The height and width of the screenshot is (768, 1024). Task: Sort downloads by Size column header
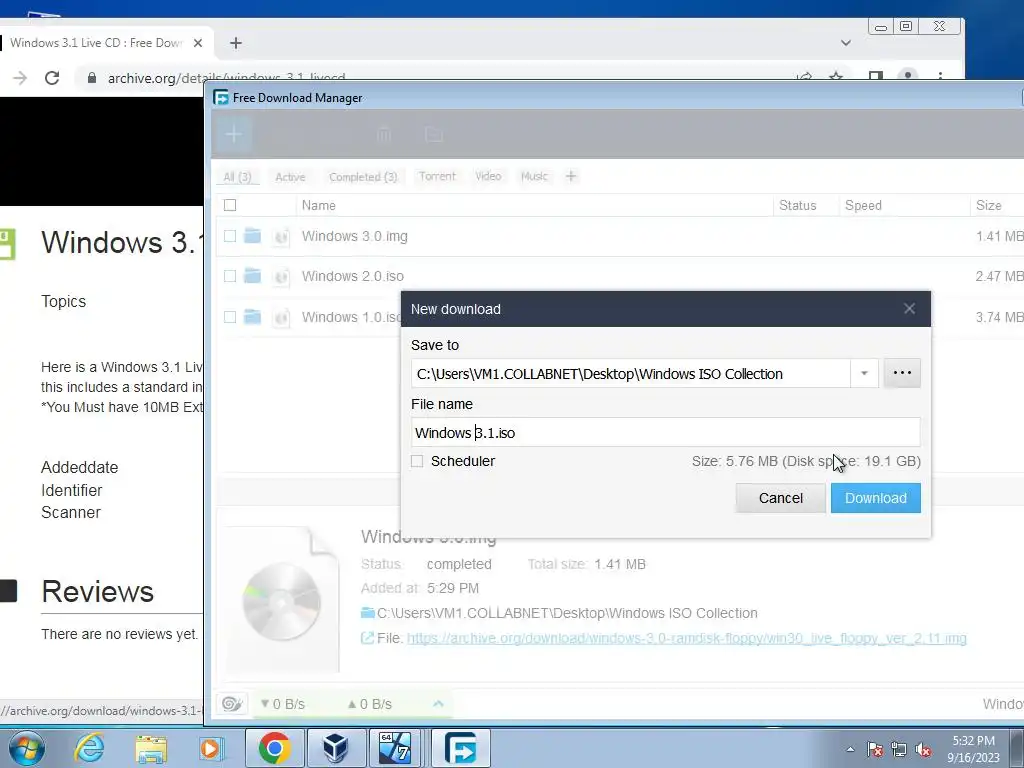click(x=989, y=205)
